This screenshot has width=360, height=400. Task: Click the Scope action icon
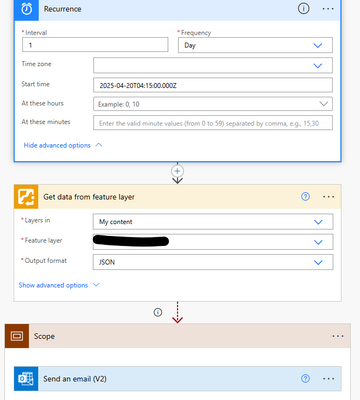17,336
